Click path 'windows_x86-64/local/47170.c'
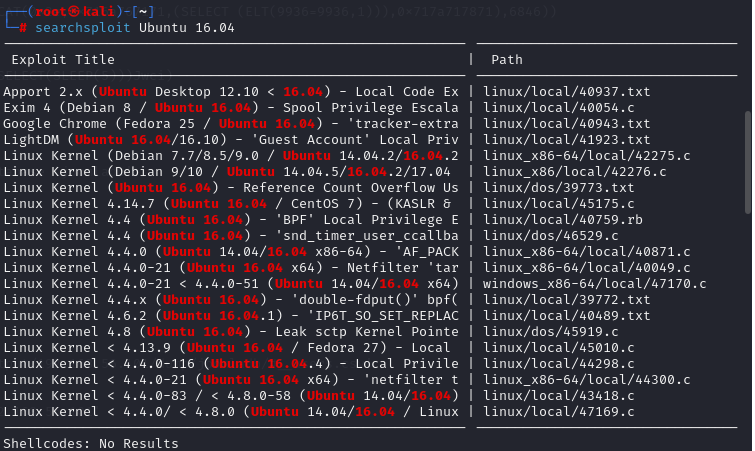 tap(595, 283)
